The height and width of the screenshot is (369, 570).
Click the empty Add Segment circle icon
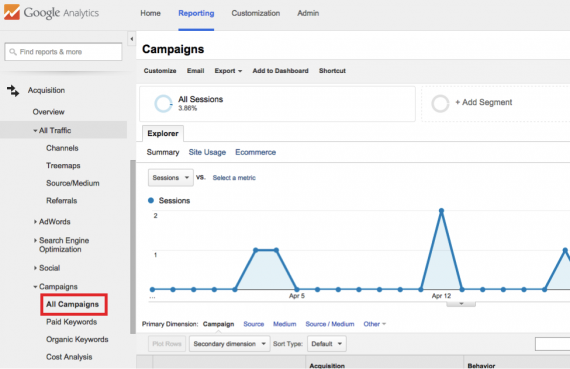440,103
